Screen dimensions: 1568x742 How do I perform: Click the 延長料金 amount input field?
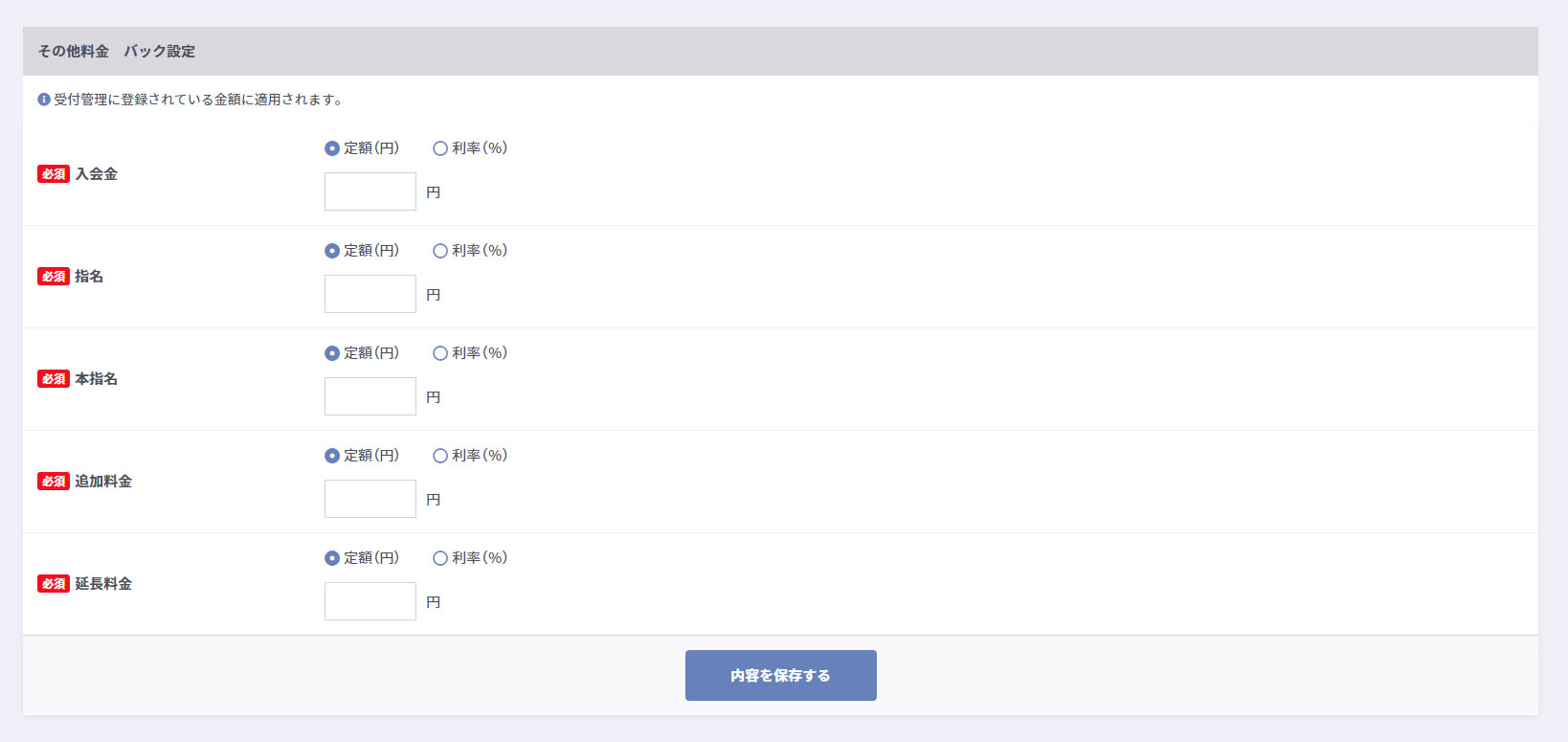370,601
